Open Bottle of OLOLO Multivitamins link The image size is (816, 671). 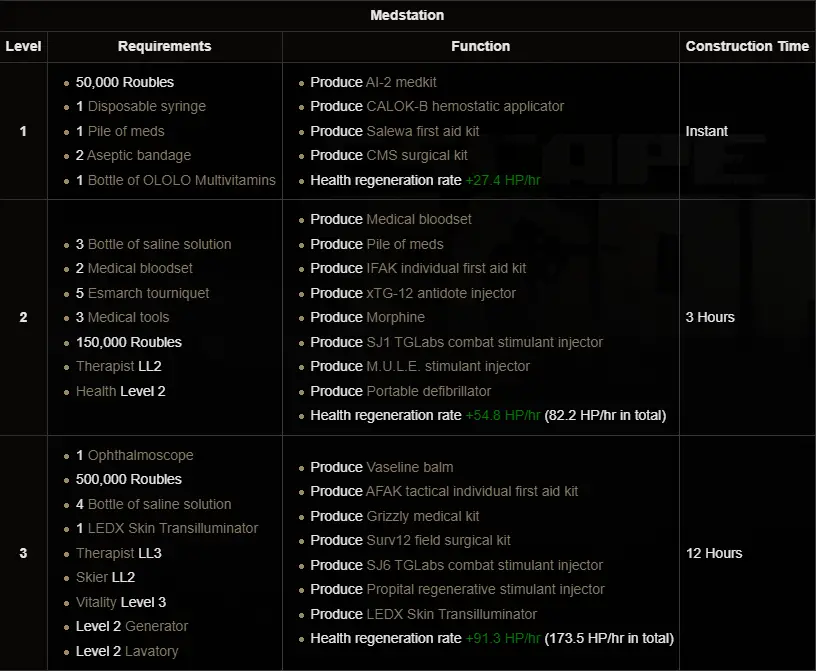182,180
